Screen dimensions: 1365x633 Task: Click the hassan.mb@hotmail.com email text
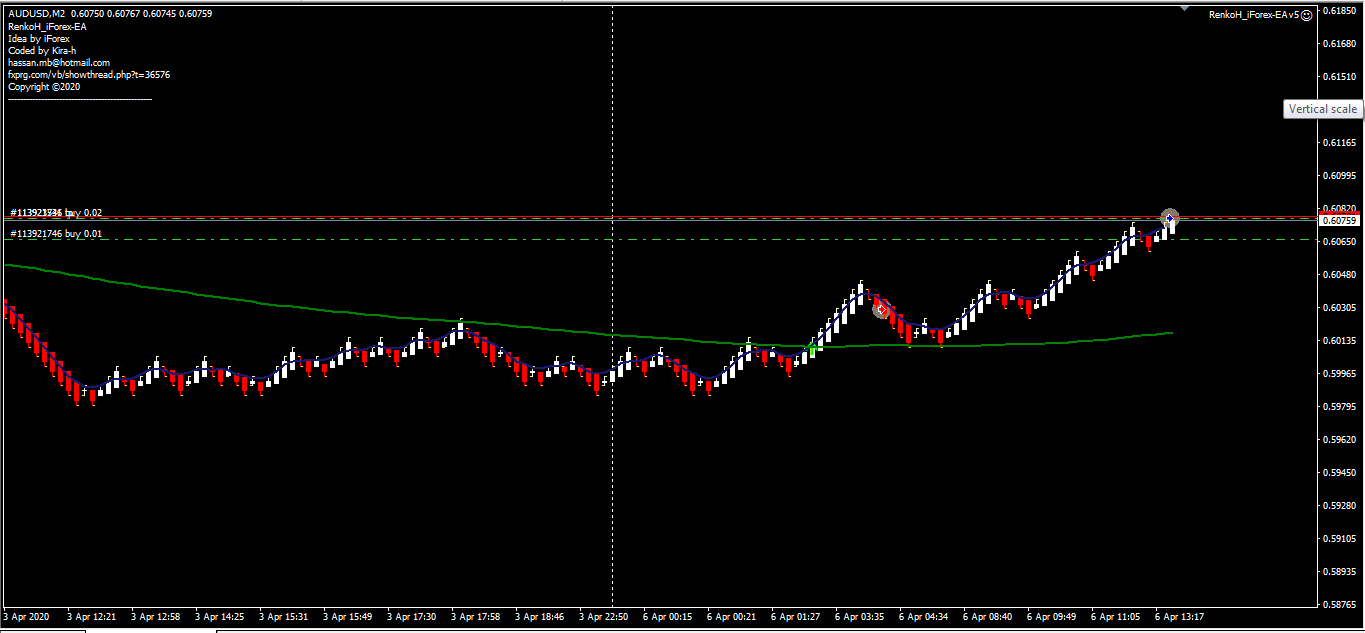[59, 63]
